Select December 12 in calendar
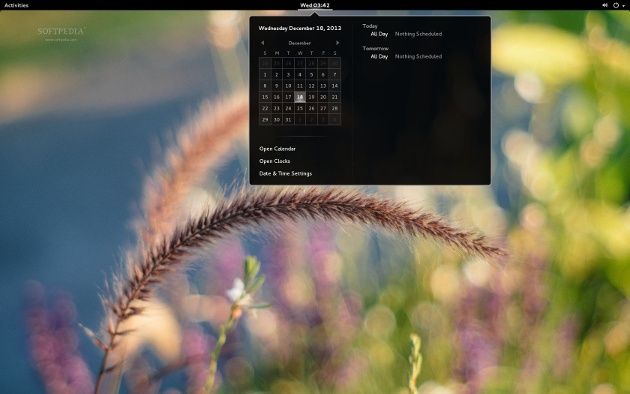This screenshot has height=394, width=630. pos(311,86)
